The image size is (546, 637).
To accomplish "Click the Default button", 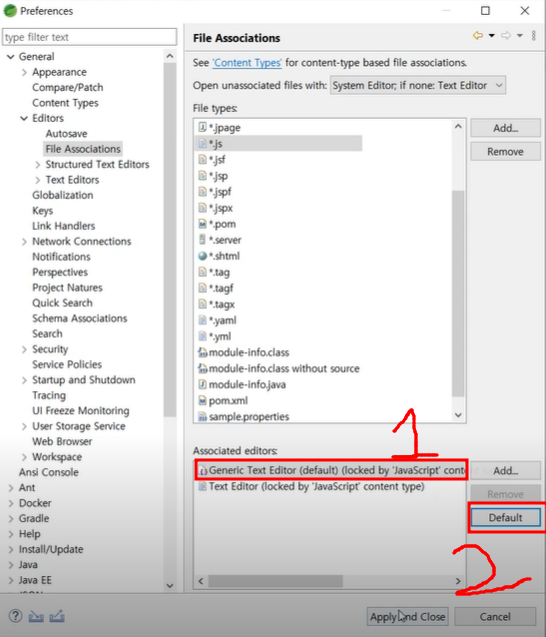I will click(x=505, y=518).
